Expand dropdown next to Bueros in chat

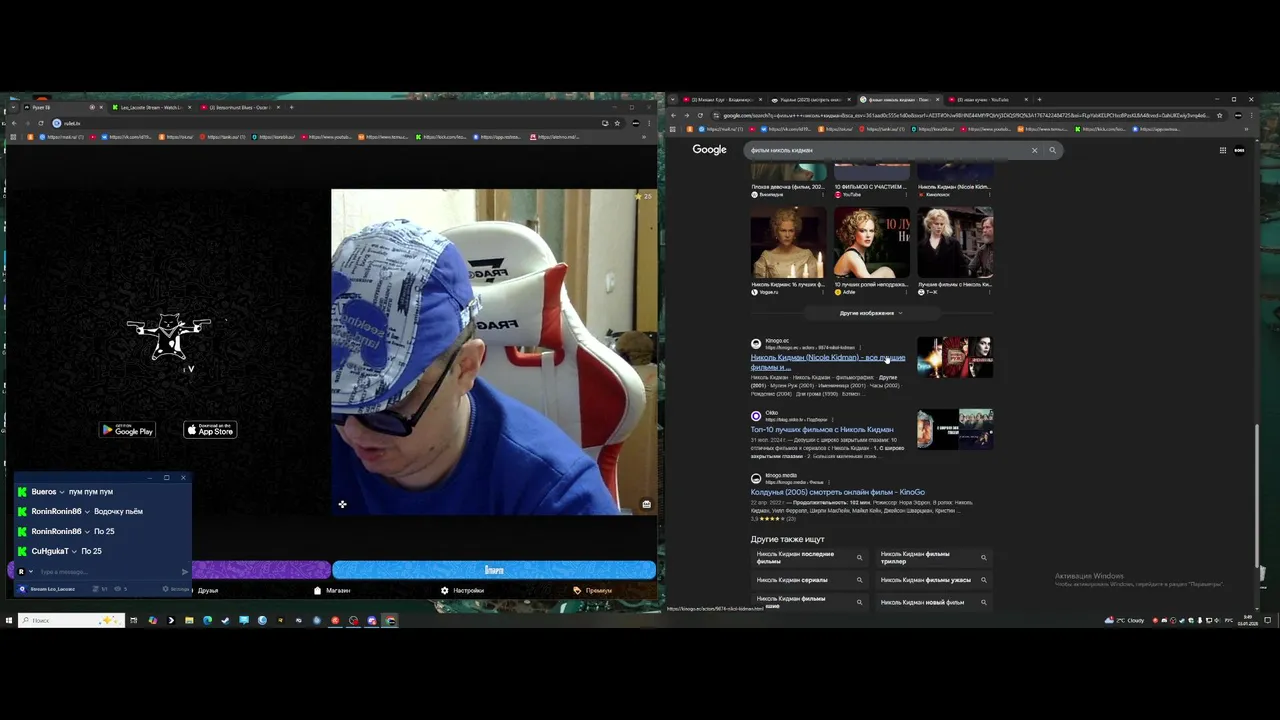pos(62,492)
